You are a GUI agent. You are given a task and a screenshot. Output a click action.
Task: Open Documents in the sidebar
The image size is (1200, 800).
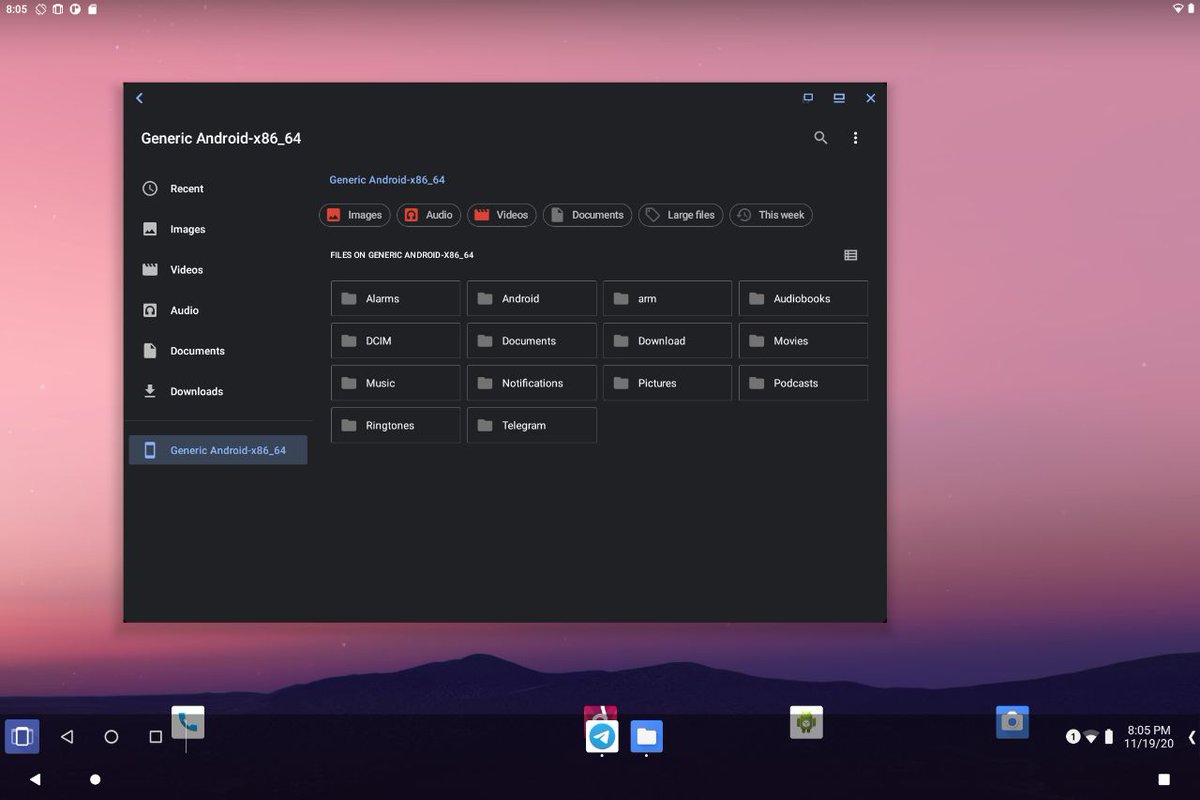(218, 351)
